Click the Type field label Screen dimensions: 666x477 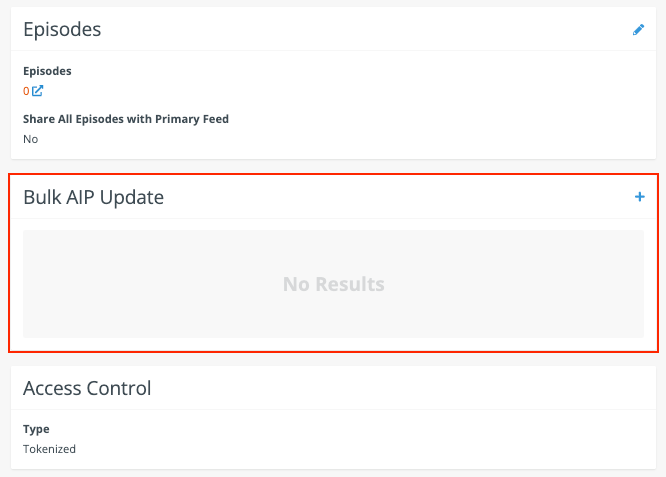(x=36, y=429)
